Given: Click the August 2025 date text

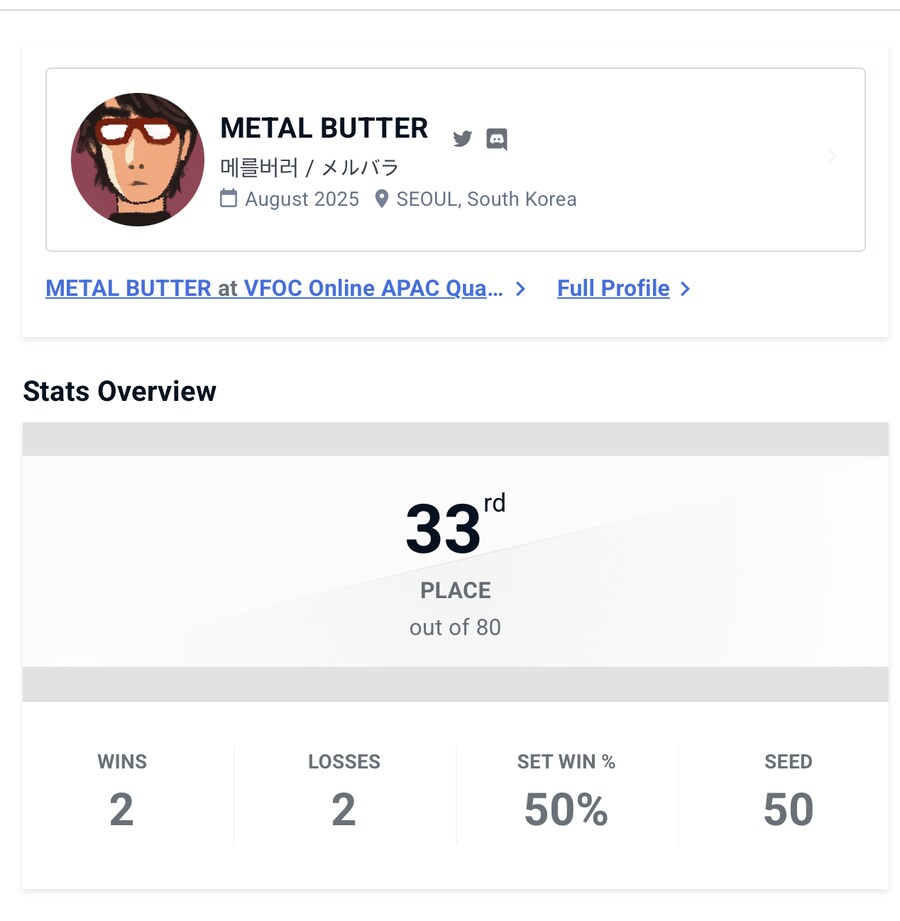Looking at the screenshot, I should 302,199.
